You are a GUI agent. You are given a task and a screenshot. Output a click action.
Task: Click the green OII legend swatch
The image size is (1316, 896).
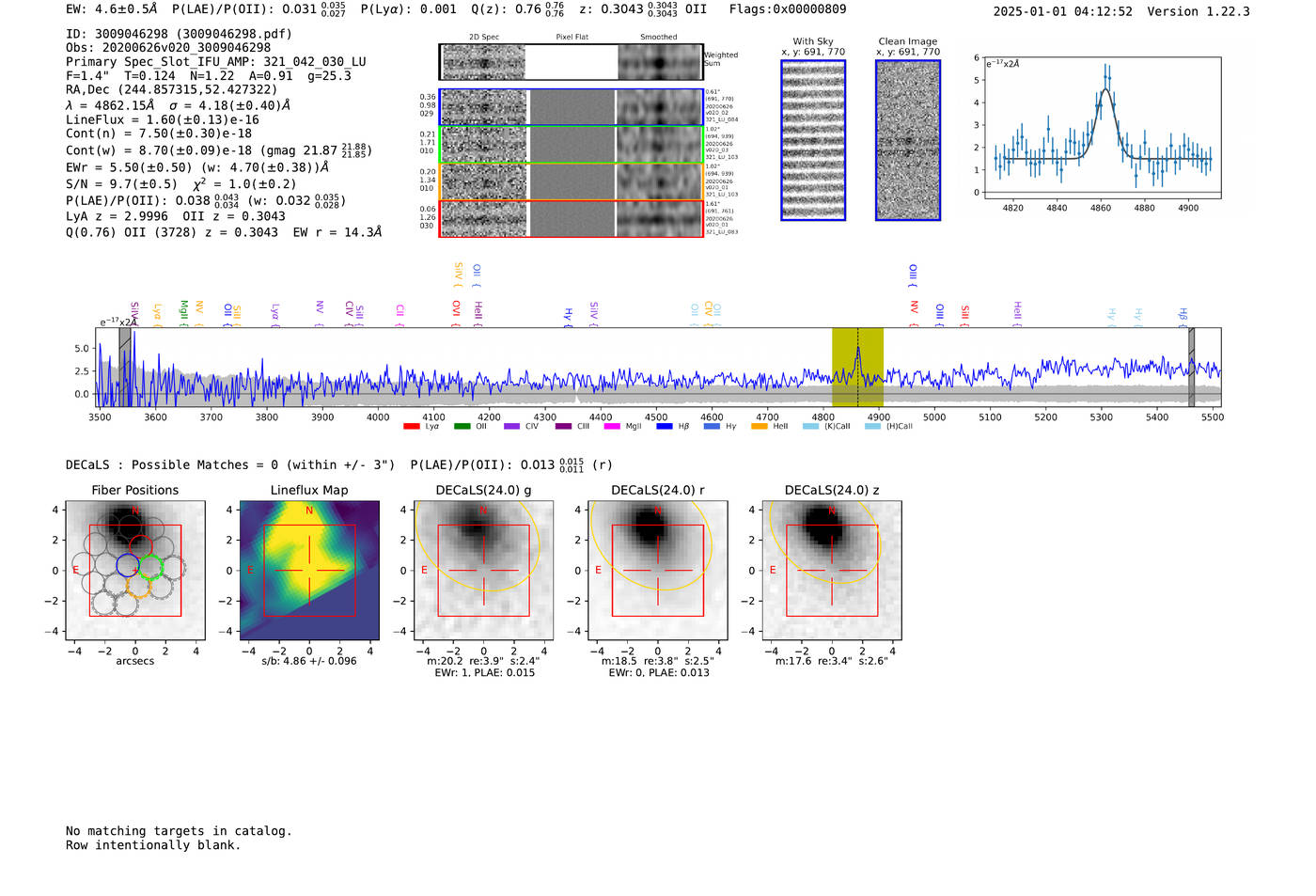(x=462, y=426)
